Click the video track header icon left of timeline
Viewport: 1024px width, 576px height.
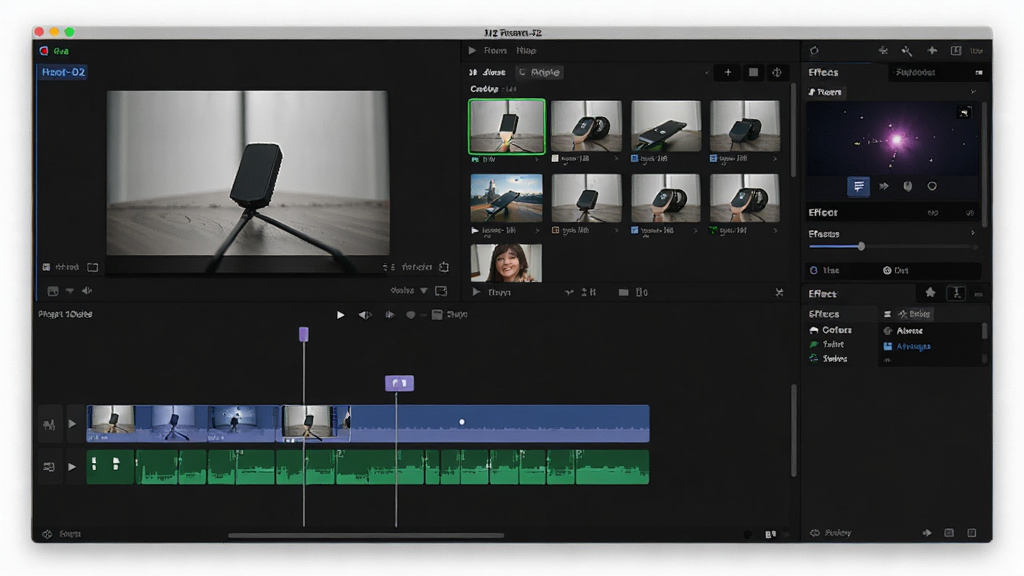(49, 424)
